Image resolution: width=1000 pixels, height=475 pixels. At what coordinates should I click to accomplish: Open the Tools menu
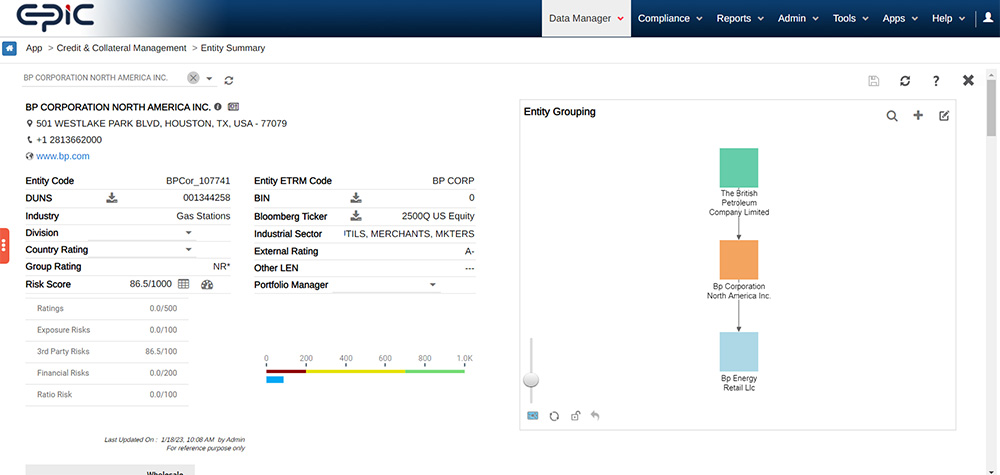[x=849, y=18]
